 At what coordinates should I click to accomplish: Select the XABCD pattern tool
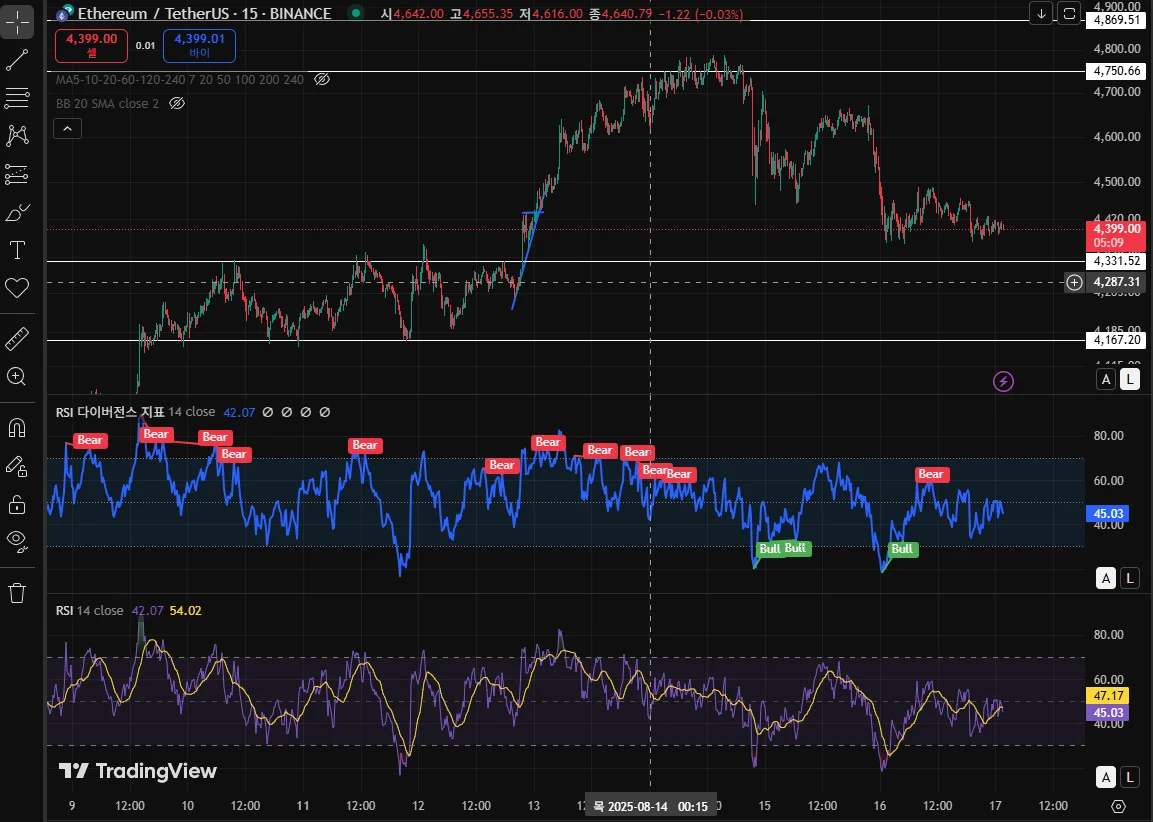tap(17, 135)
